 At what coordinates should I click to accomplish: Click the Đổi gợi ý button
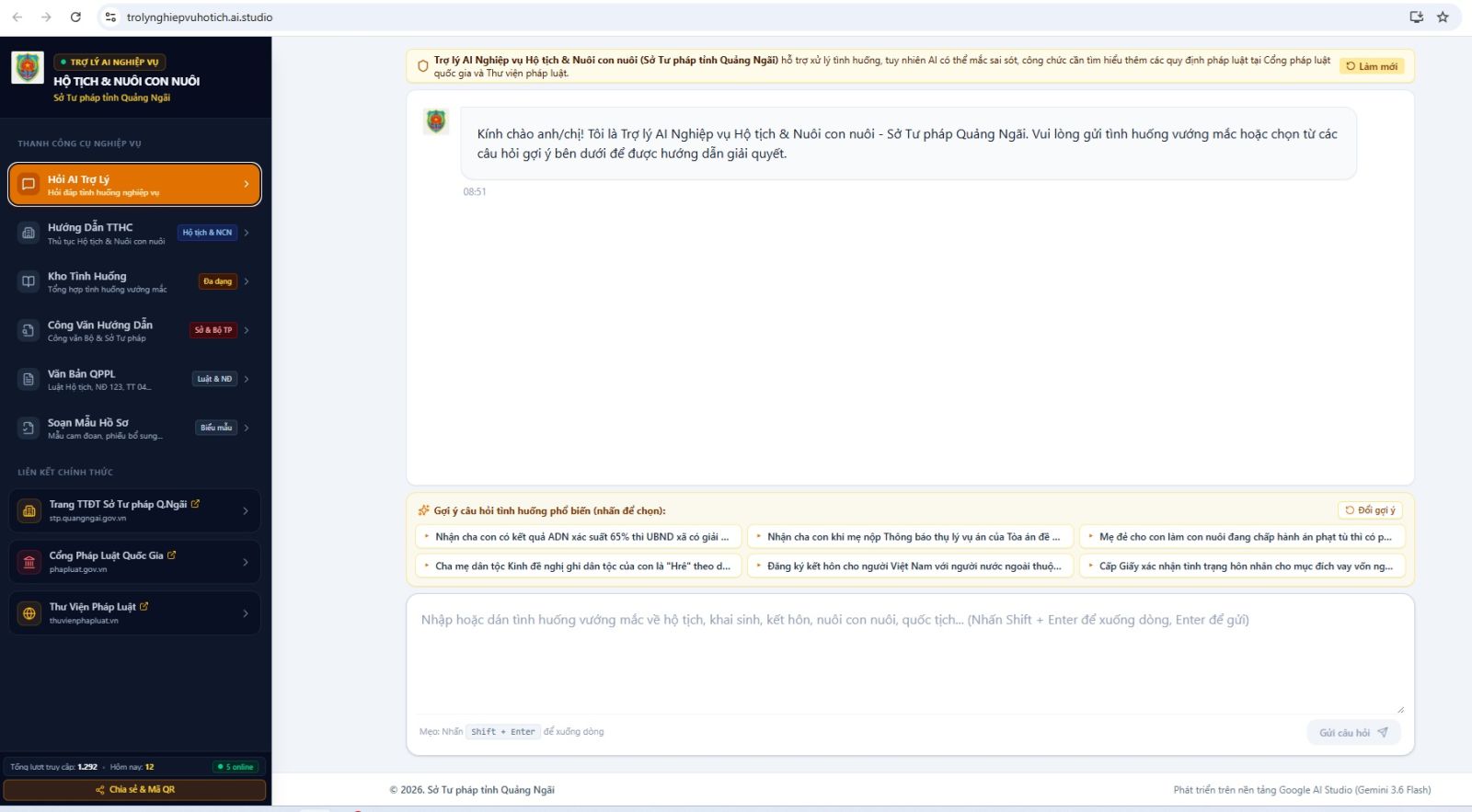(x=1371, y=510)
